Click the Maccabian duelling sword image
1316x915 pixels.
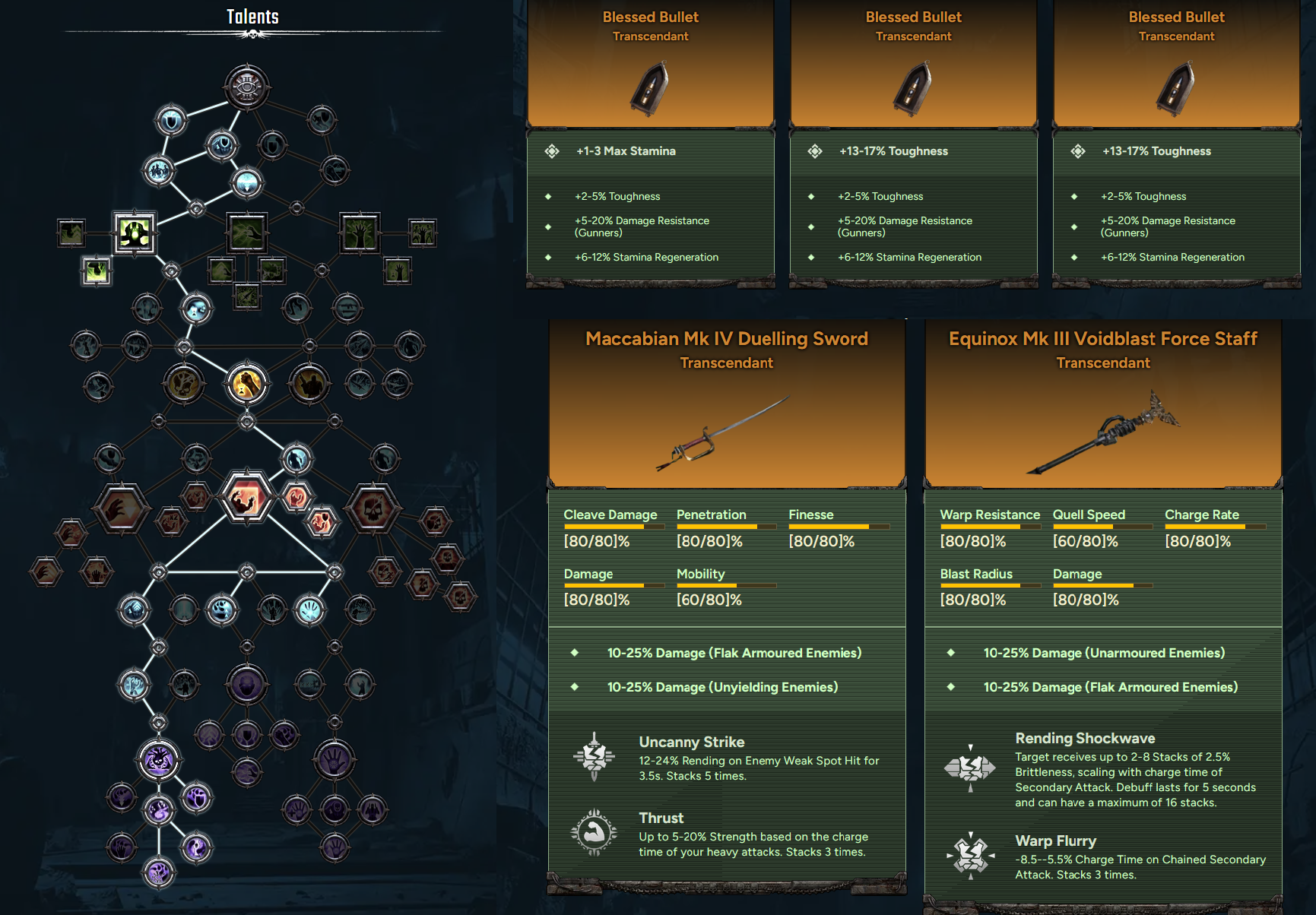tap(723, 433)
